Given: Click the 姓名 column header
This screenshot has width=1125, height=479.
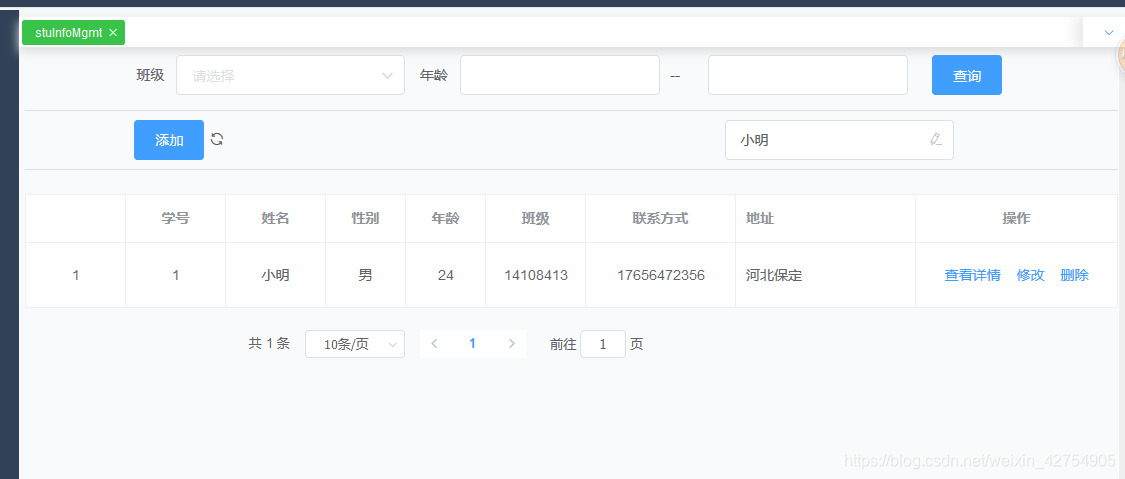Looking at the screenshot, I should tap(276, 219).
